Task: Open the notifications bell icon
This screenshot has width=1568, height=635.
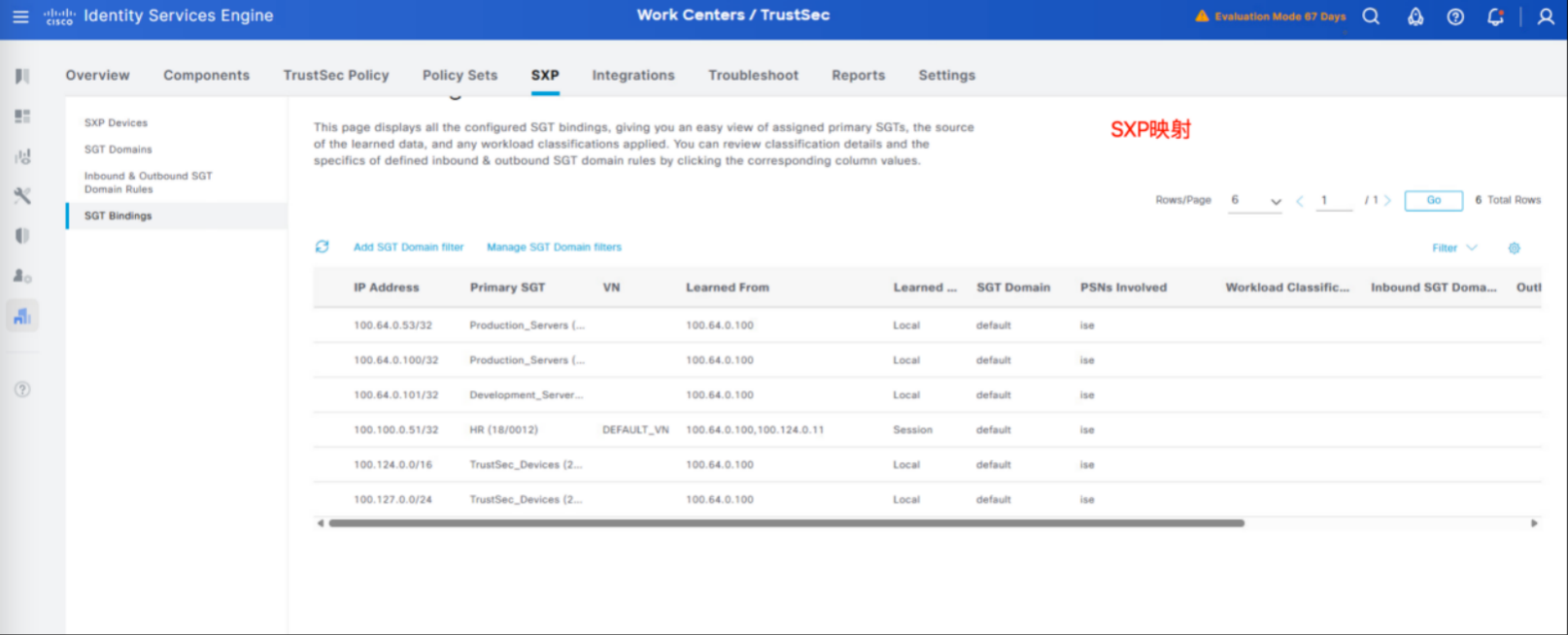Action: [x=1496, y=17]
